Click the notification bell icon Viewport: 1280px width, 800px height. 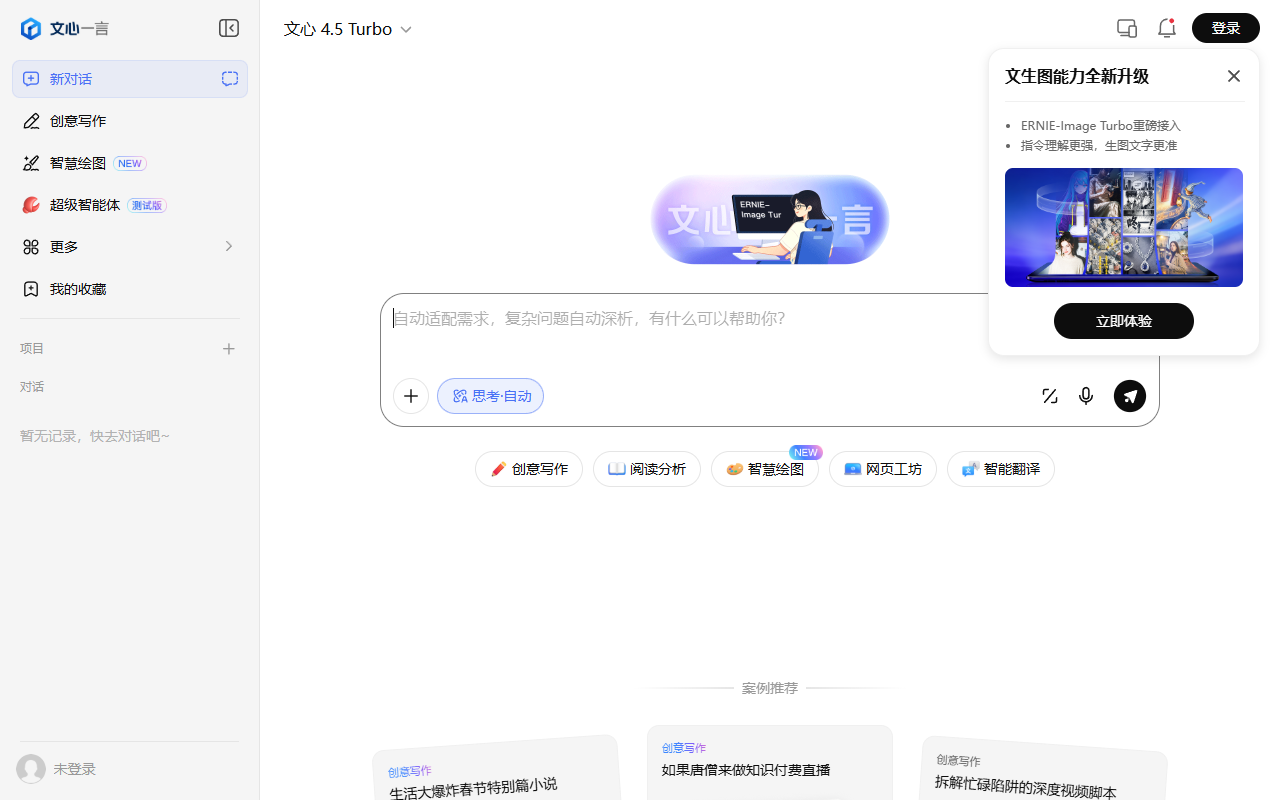tap(1166, 28)
